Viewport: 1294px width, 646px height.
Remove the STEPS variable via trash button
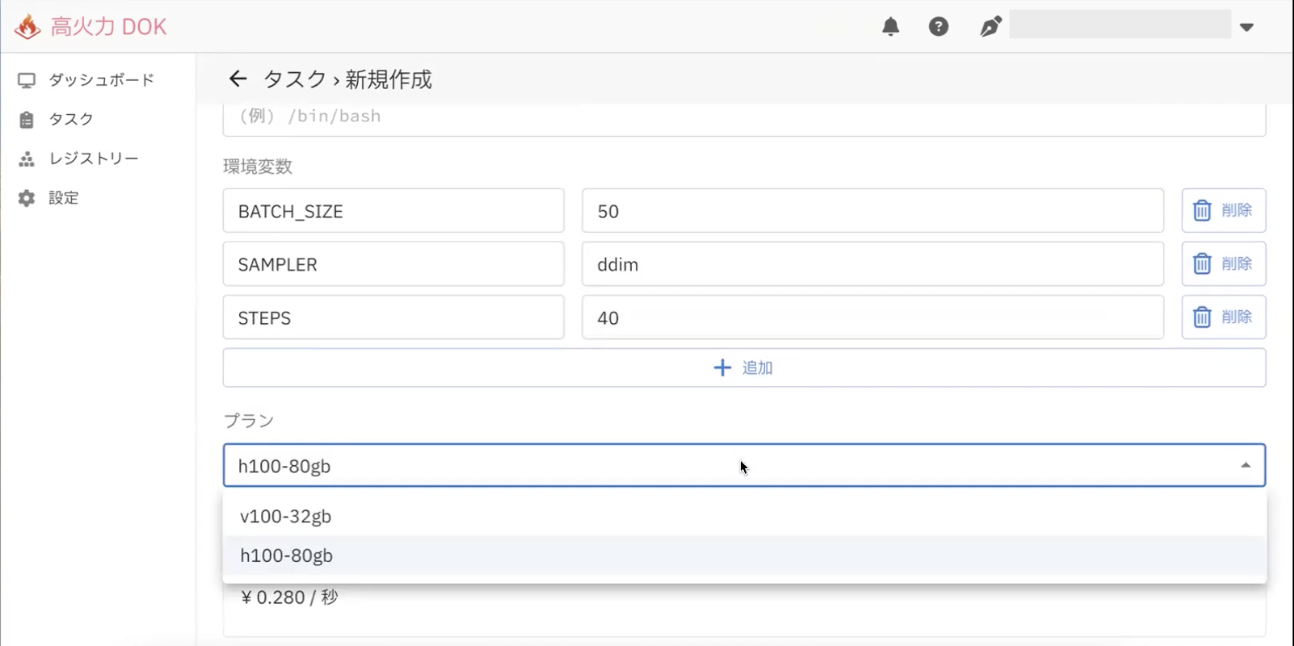click(1223, 317)
